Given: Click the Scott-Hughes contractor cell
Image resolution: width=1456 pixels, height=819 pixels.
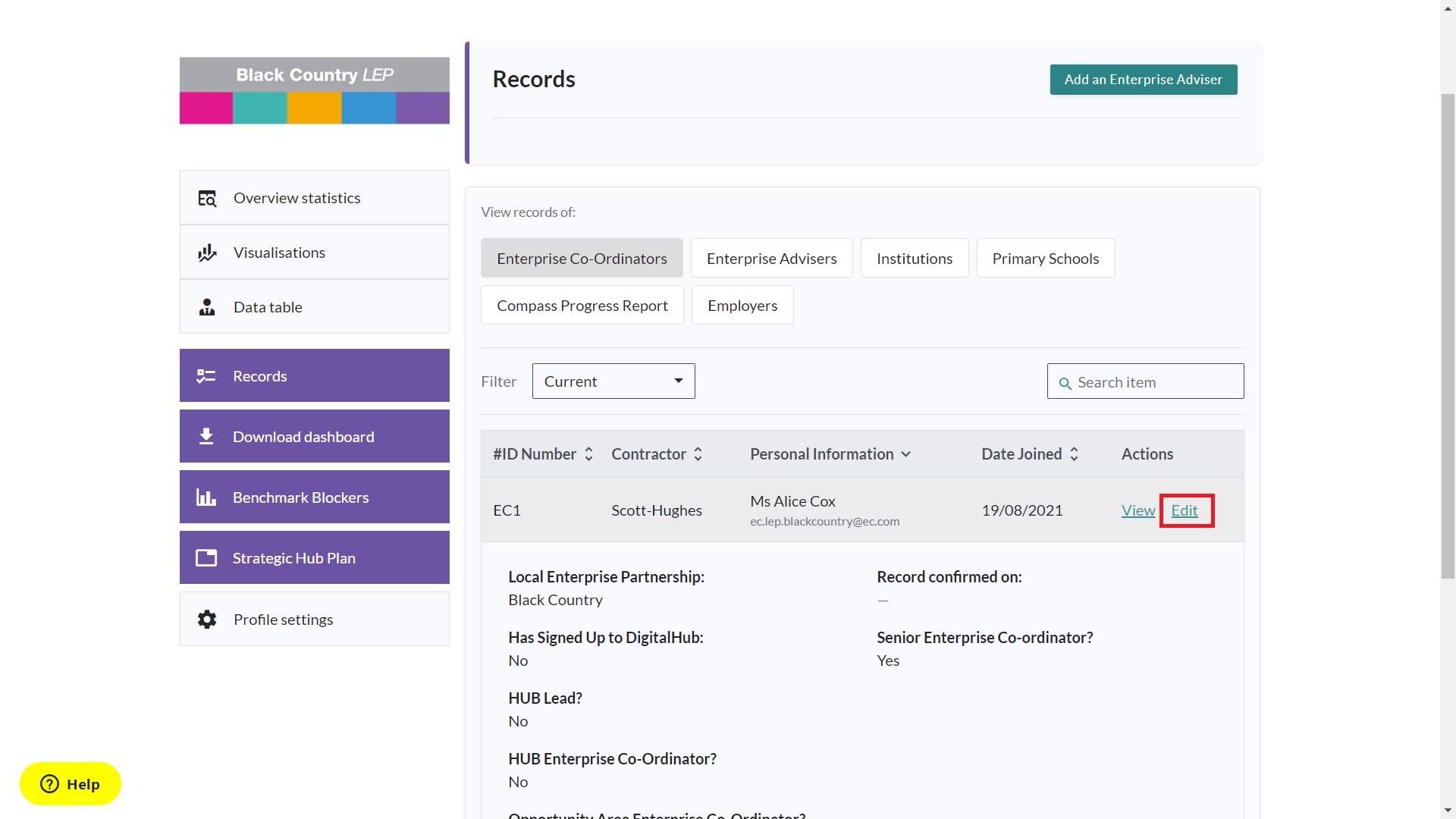Looking at the screenshot, I should (x=657, y=510).
